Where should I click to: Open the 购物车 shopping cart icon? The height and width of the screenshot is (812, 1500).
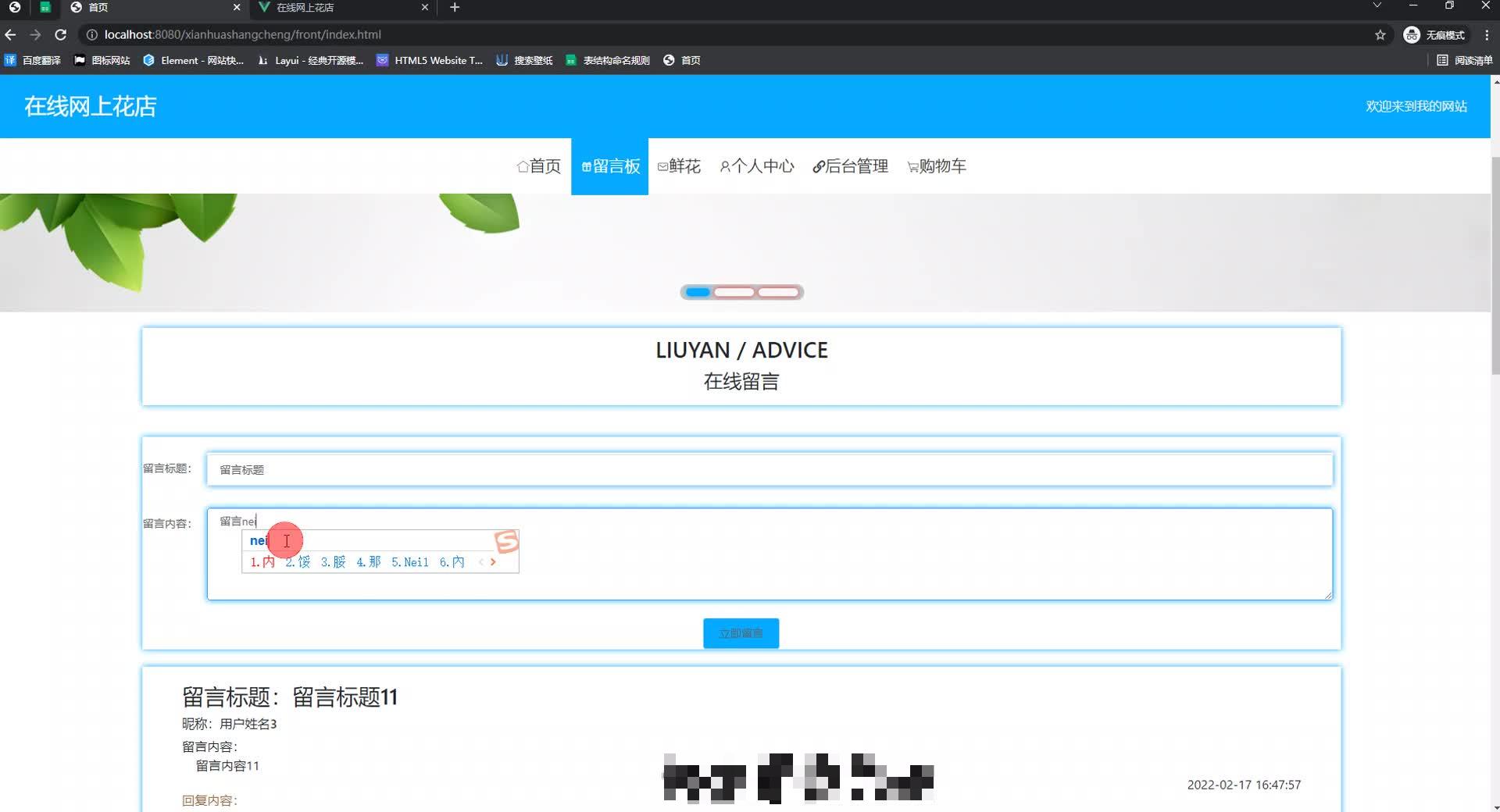tap(912, 166)
